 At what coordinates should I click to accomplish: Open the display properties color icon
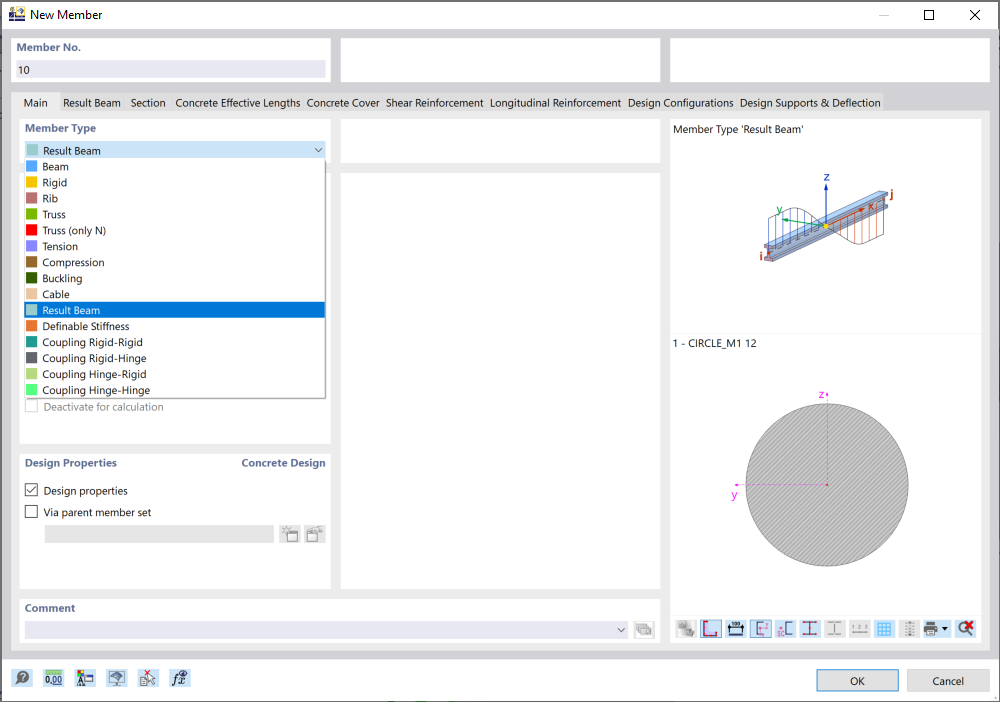pos(85,678)
